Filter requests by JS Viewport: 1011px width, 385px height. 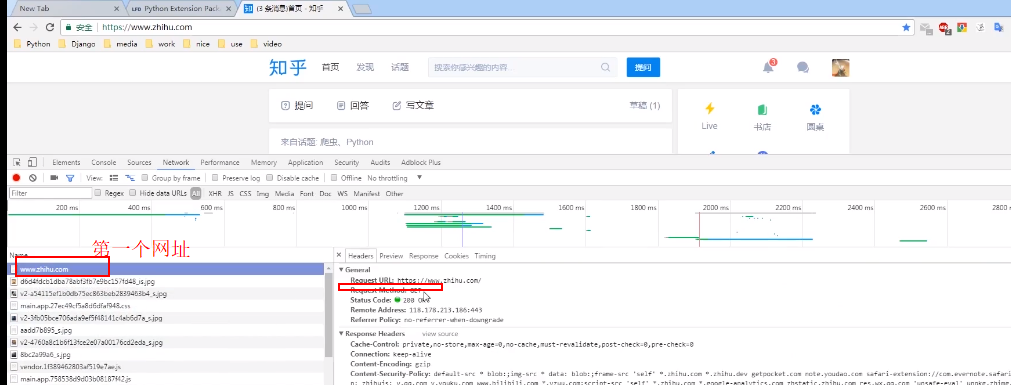point(231,193)
